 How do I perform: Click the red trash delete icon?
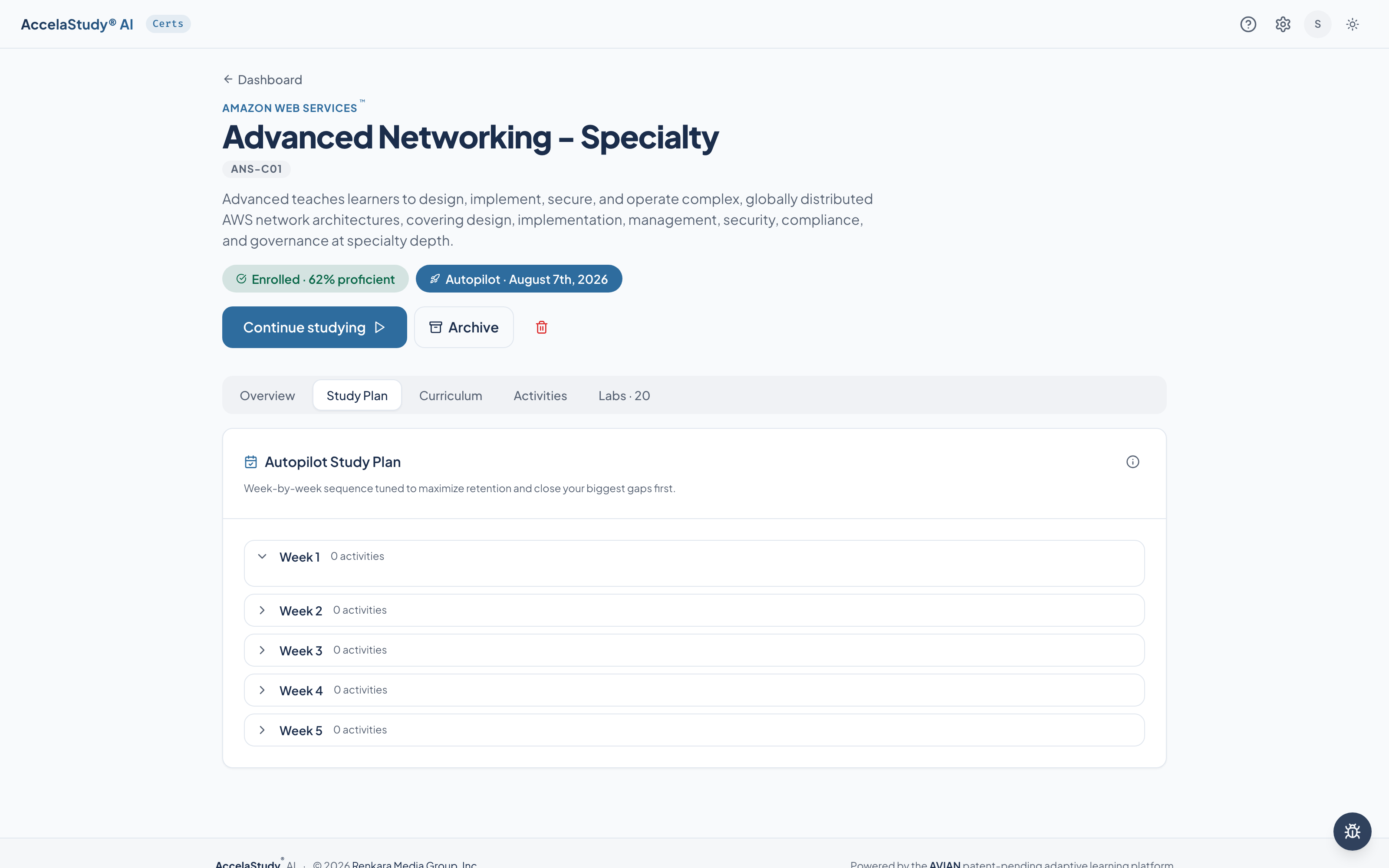click(x=541, y=327)
